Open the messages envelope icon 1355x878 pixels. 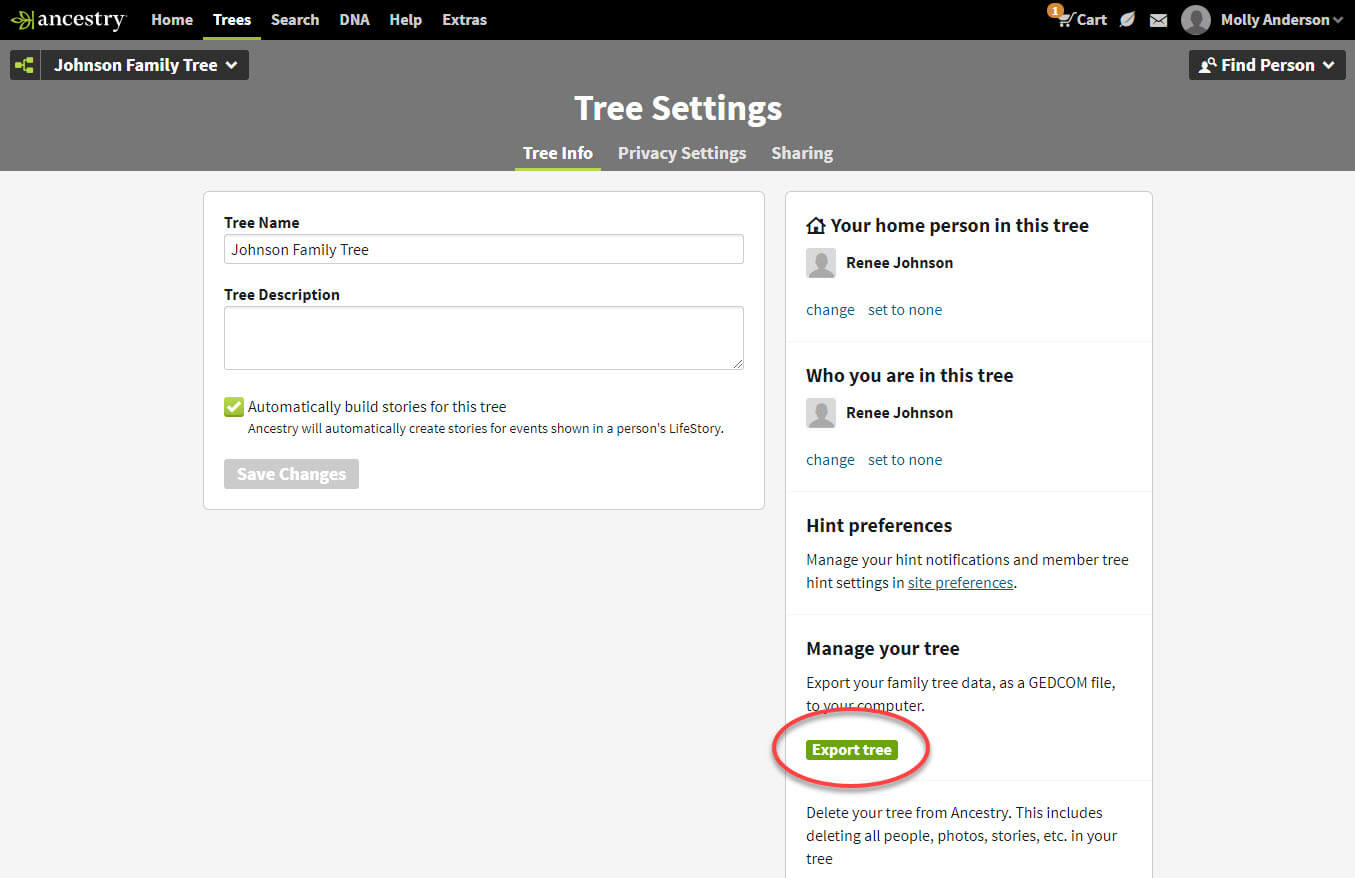(x=1158, y=20)
